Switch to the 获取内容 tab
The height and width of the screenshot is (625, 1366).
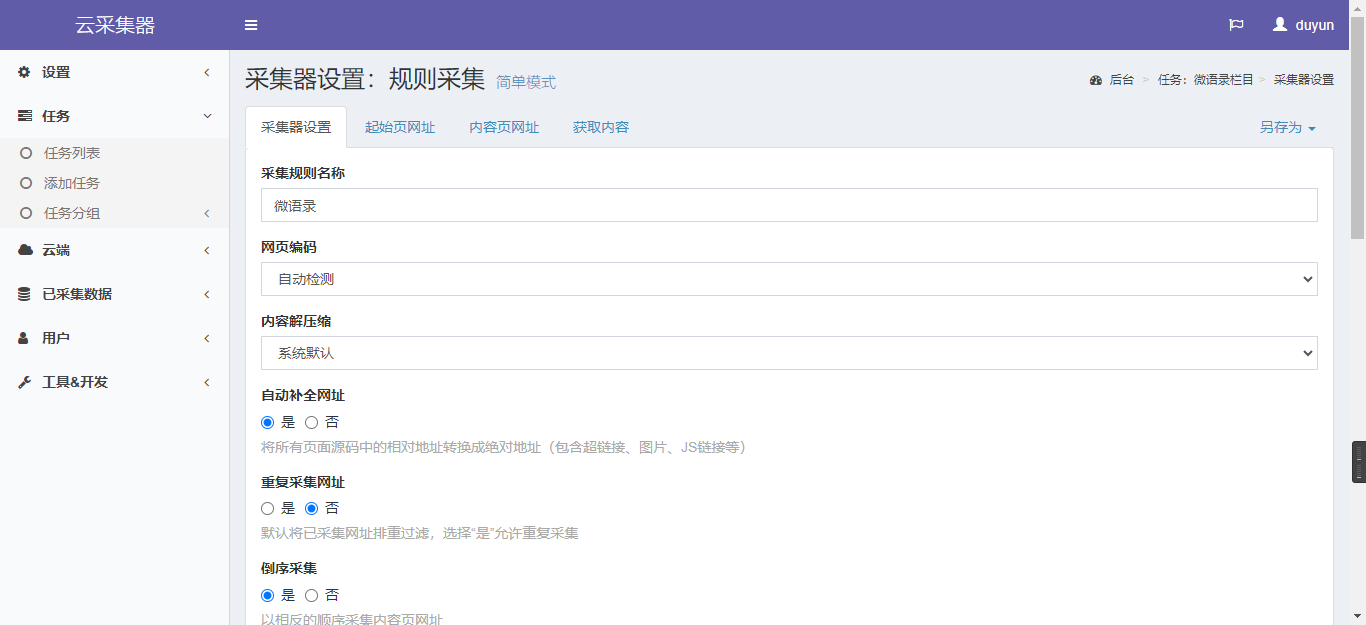point(600,127)
